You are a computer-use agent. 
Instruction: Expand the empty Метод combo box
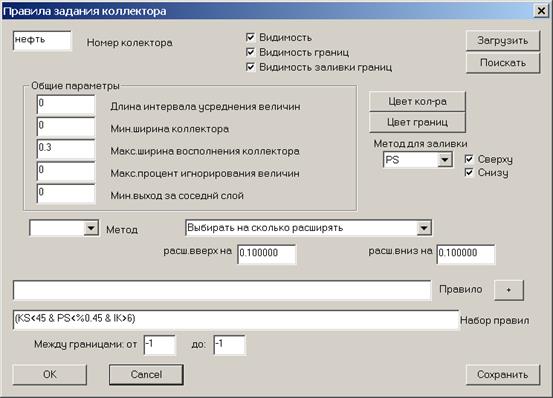point(91,228)
